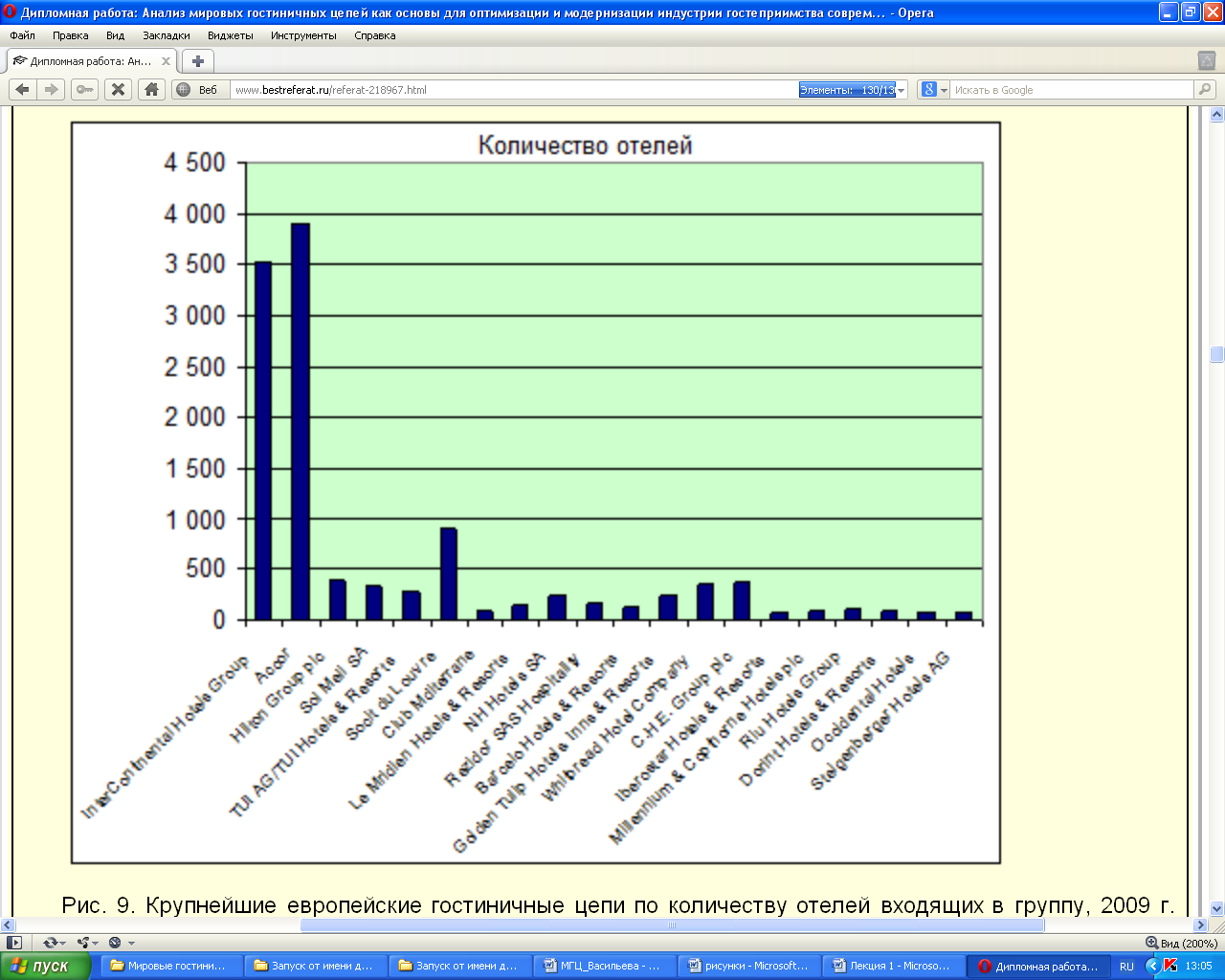The image size is (1225, 980).
Task: Go forward with the Forward arrow button
Action: click(x=52, y=89)
